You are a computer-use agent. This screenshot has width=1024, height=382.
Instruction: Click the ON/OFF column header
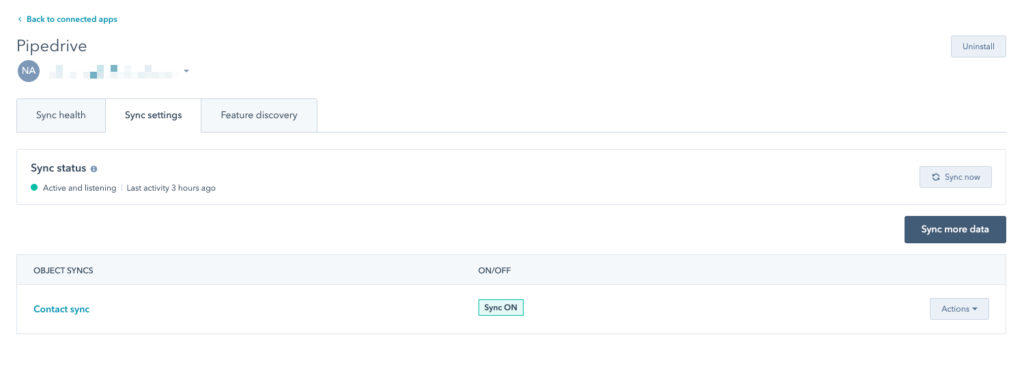pyautogui.click(x=494, y=270)
